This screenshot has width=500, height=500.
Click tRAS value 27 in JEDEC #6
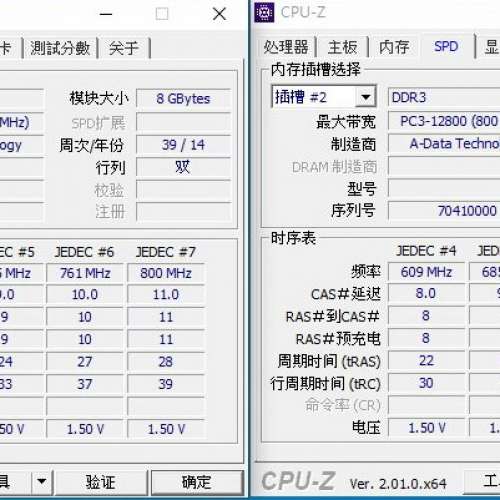(85, 362)
